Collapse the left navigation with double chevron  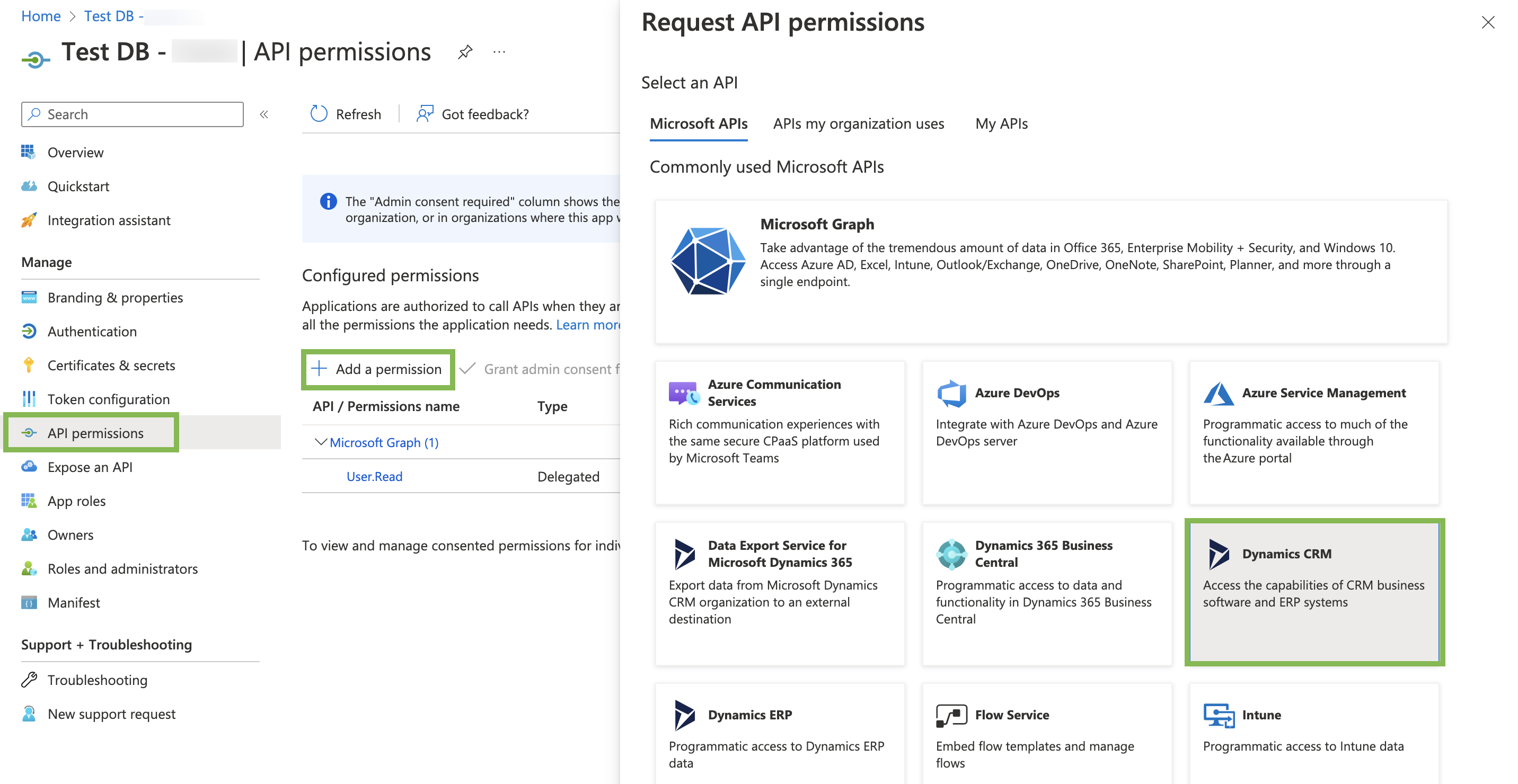tap(264, 114)
